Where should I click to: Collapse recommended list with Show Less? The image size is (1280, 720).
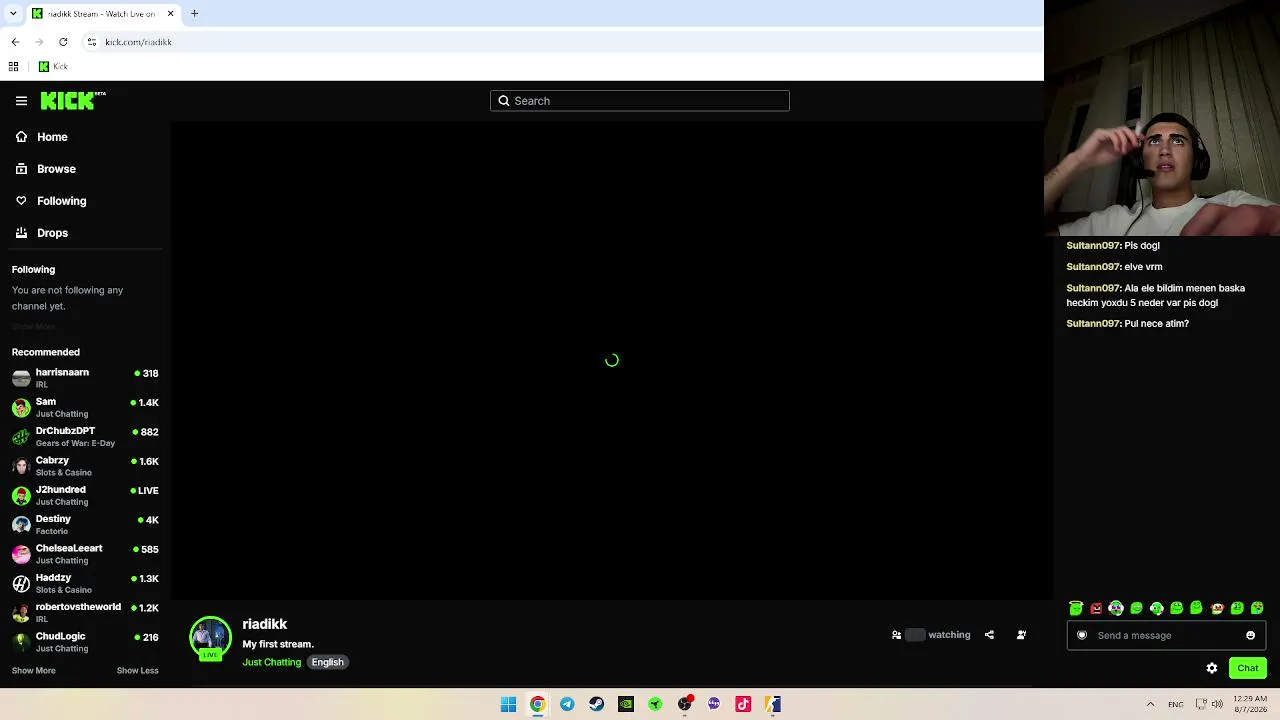pyautogui.click(x=137, y=671)
